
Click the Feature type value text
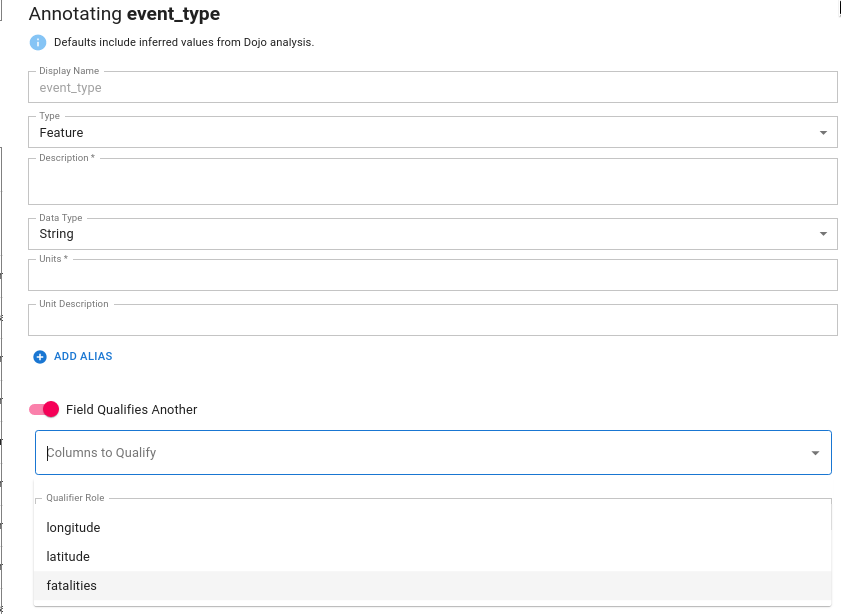coord(61,132)
